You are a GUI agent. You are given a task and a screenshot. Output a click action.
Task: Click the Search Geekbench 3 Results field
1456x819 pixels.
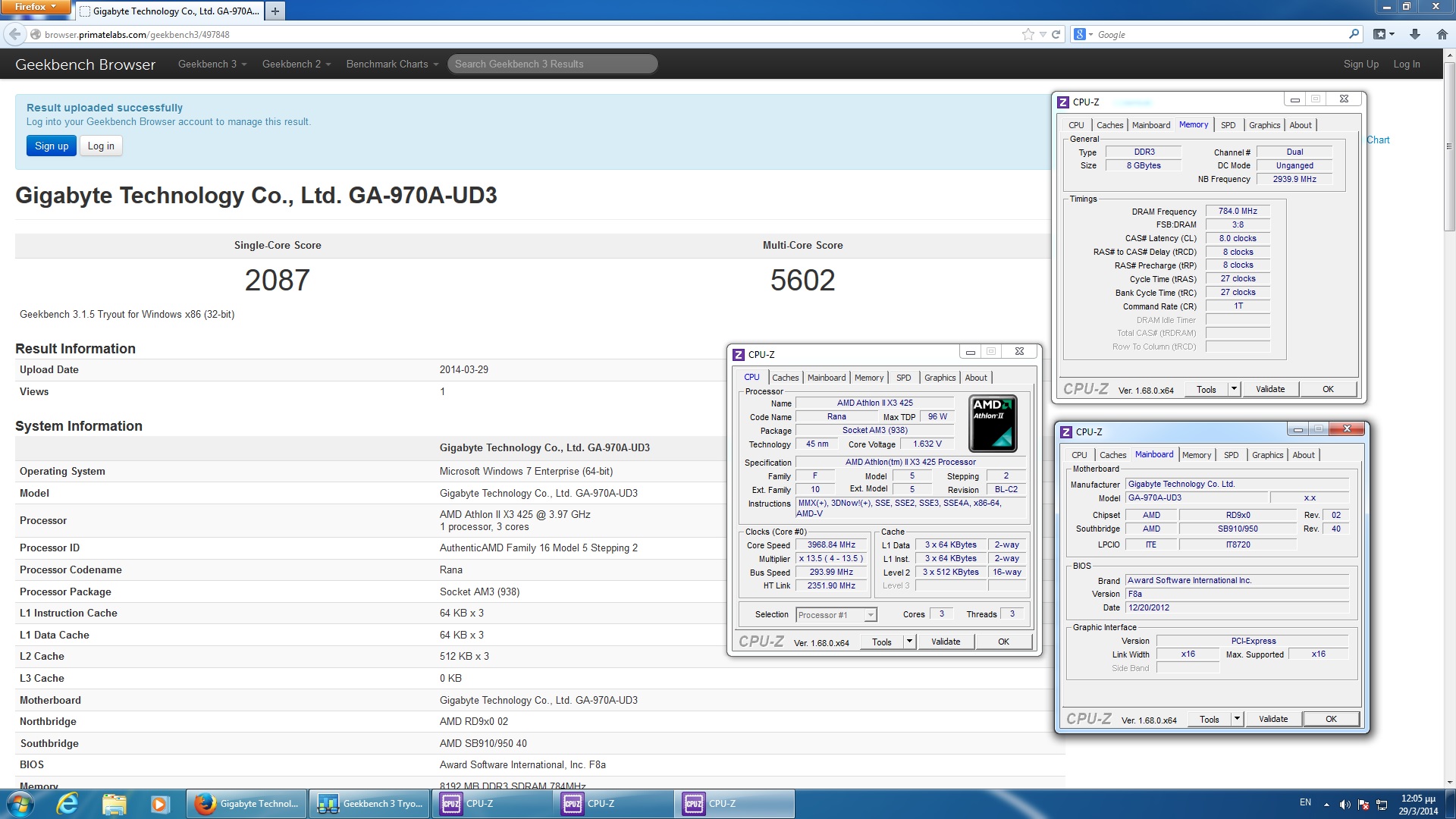coord(552,64)
